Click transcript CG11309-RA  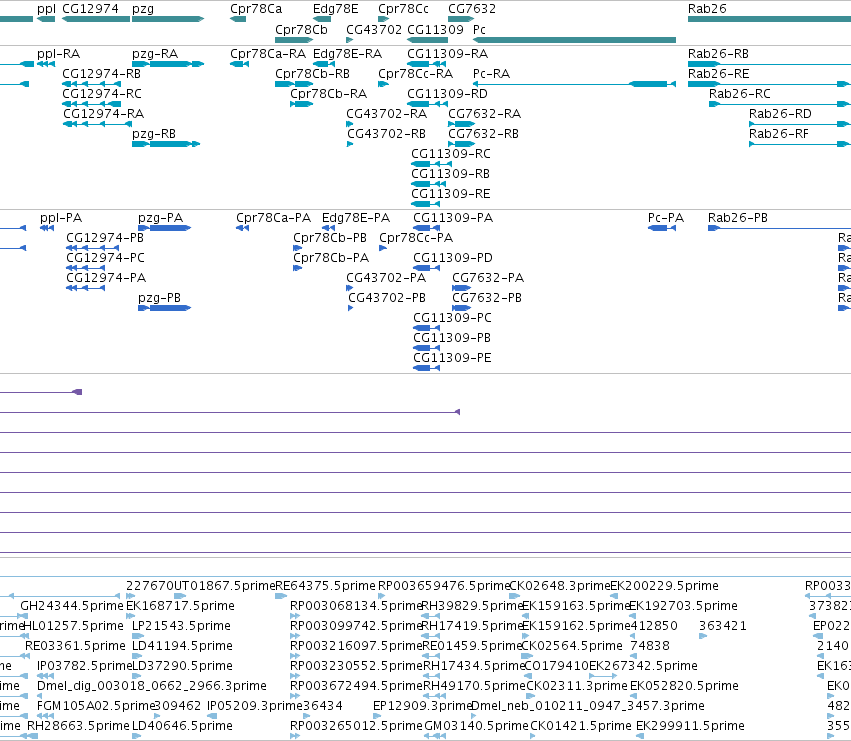(x=427, y=64)
